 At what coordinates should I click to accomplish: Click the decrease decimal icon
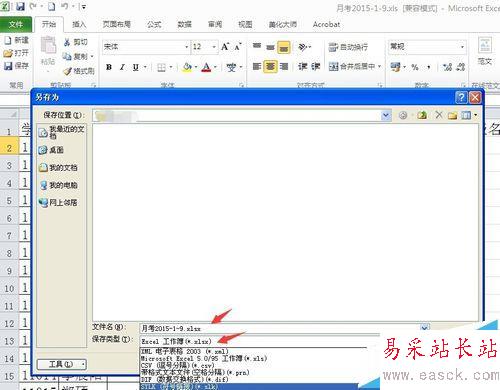pos(461,67)
